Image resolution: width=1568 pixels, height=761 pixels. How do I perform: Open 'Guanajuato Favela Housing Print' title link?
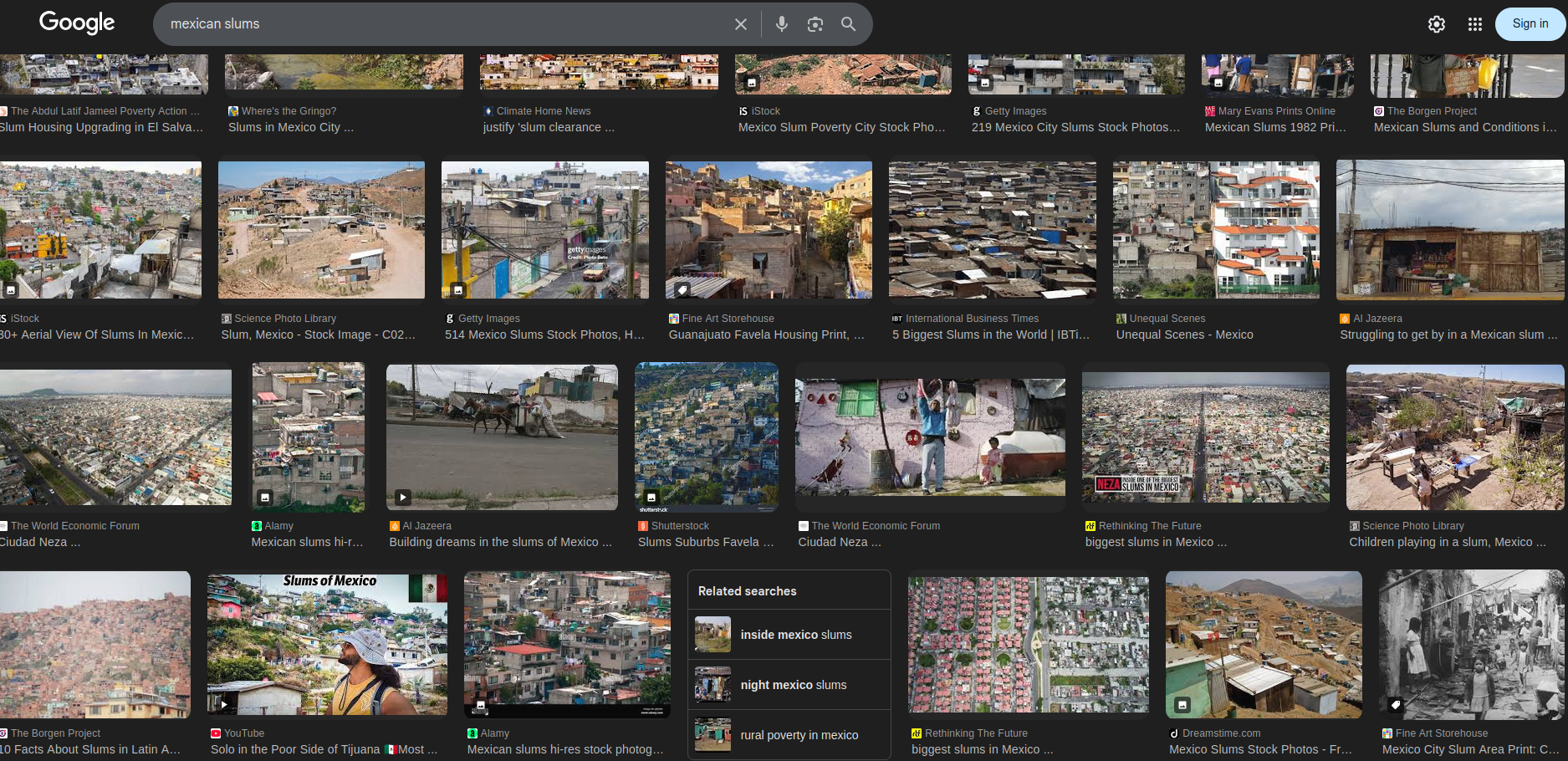pyautogui.click(x=767, y=335)
